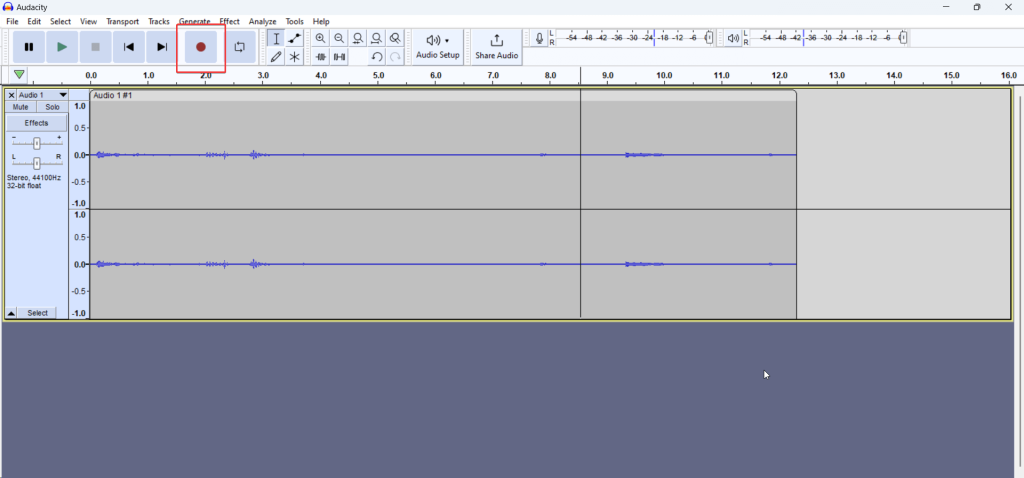Screen dimensions: 1024x478
Task: Toggle the Loop button
Action: coord(240,47)
